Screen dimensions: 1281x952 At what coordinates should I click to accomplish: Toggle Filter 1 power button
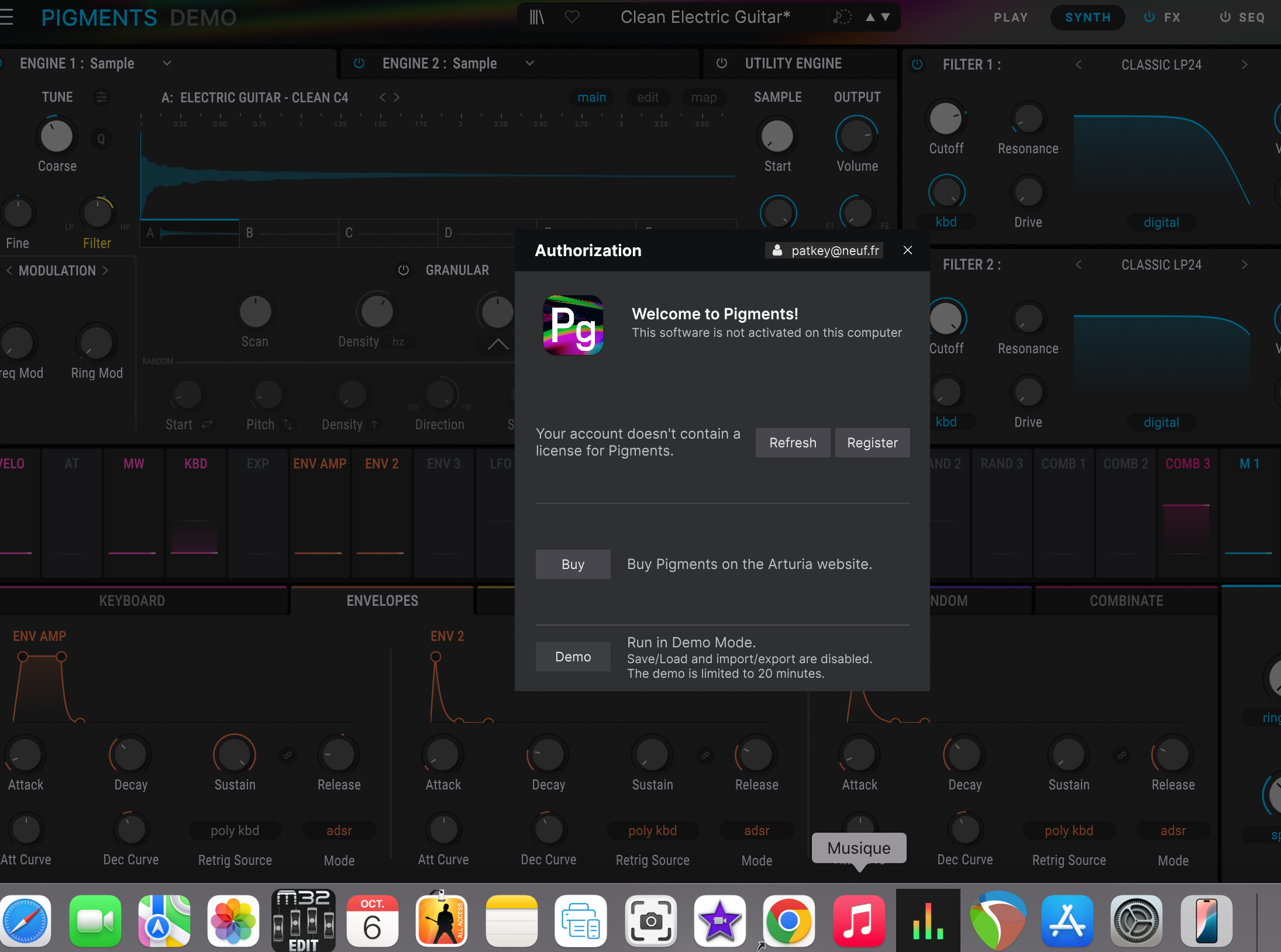[917, 64]
